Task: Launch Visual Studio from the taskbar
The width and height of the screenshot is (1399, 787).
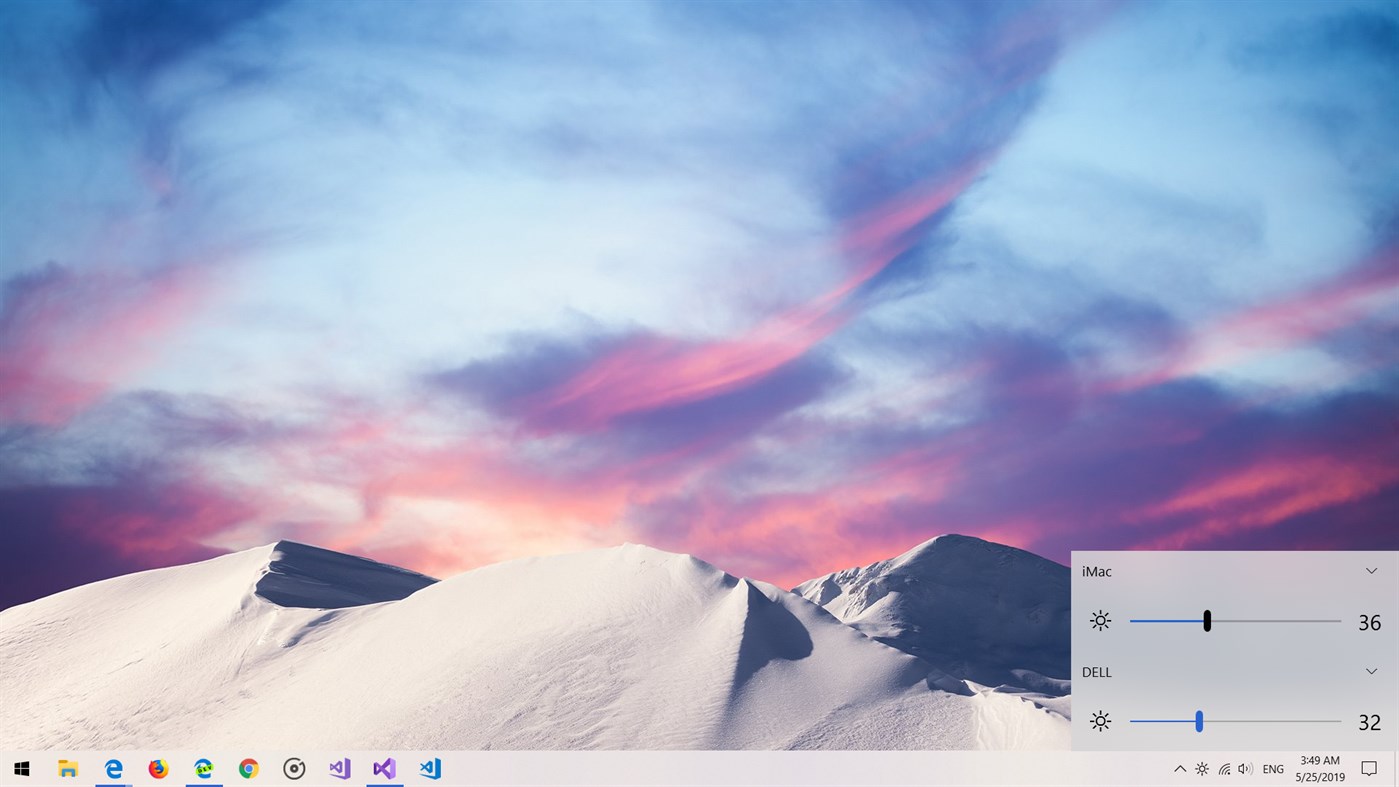Action: click(383, 768)
